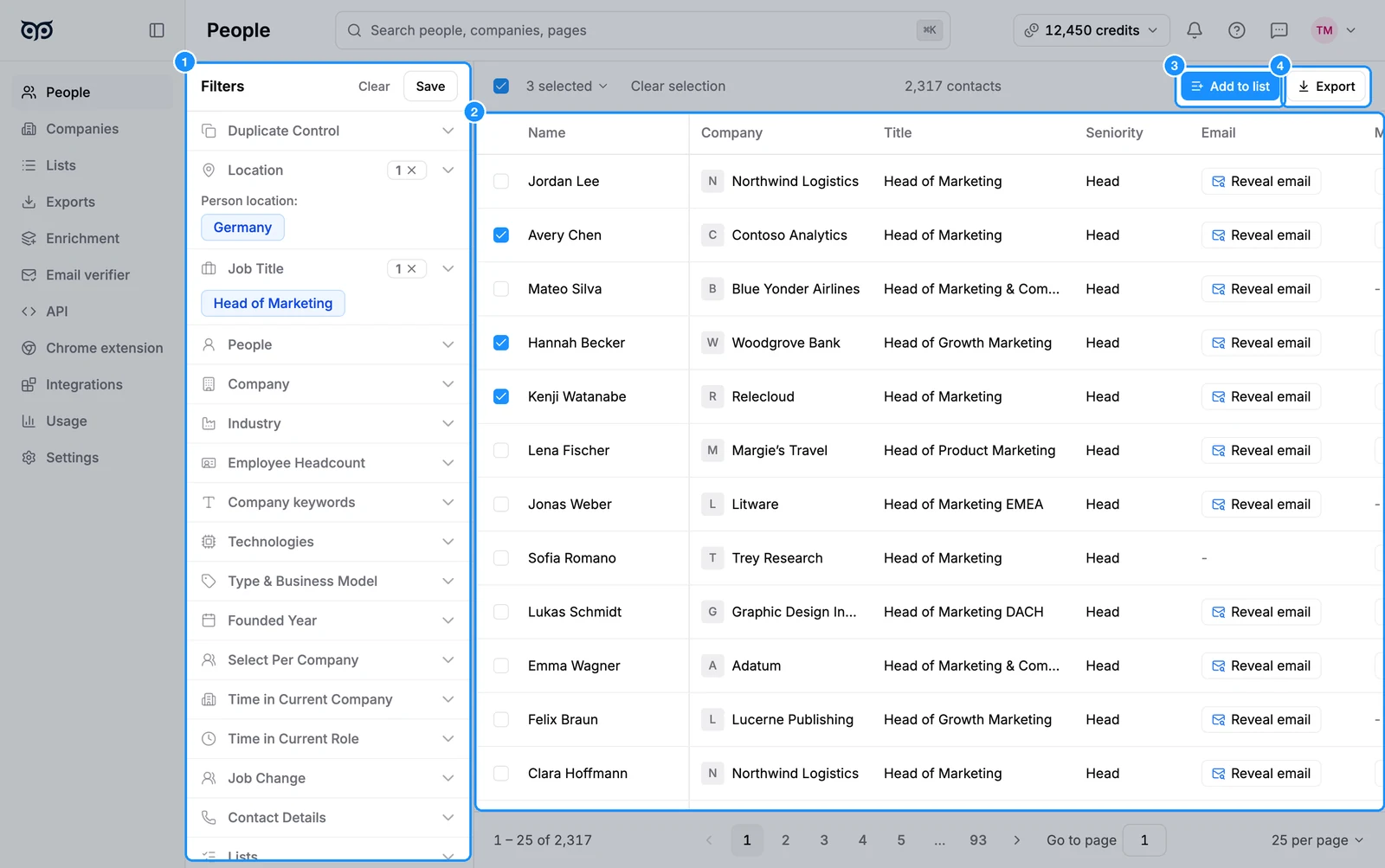Click Adatum A company badge
The image size is (1385, 868).
click(x=712, y=665)
